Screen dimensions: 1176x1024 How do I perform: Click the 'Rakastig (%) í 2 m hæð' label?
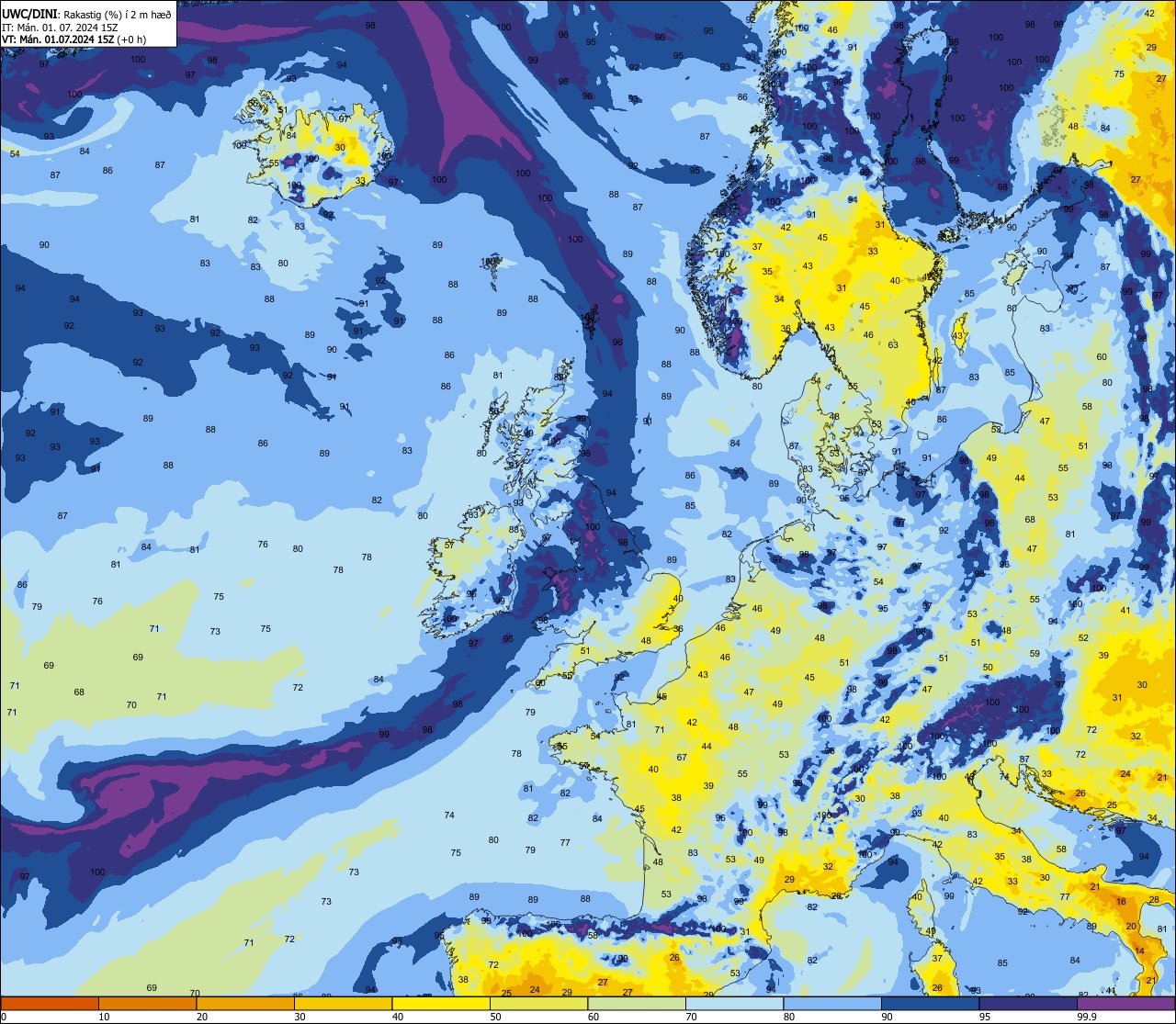tap(118, 14)
